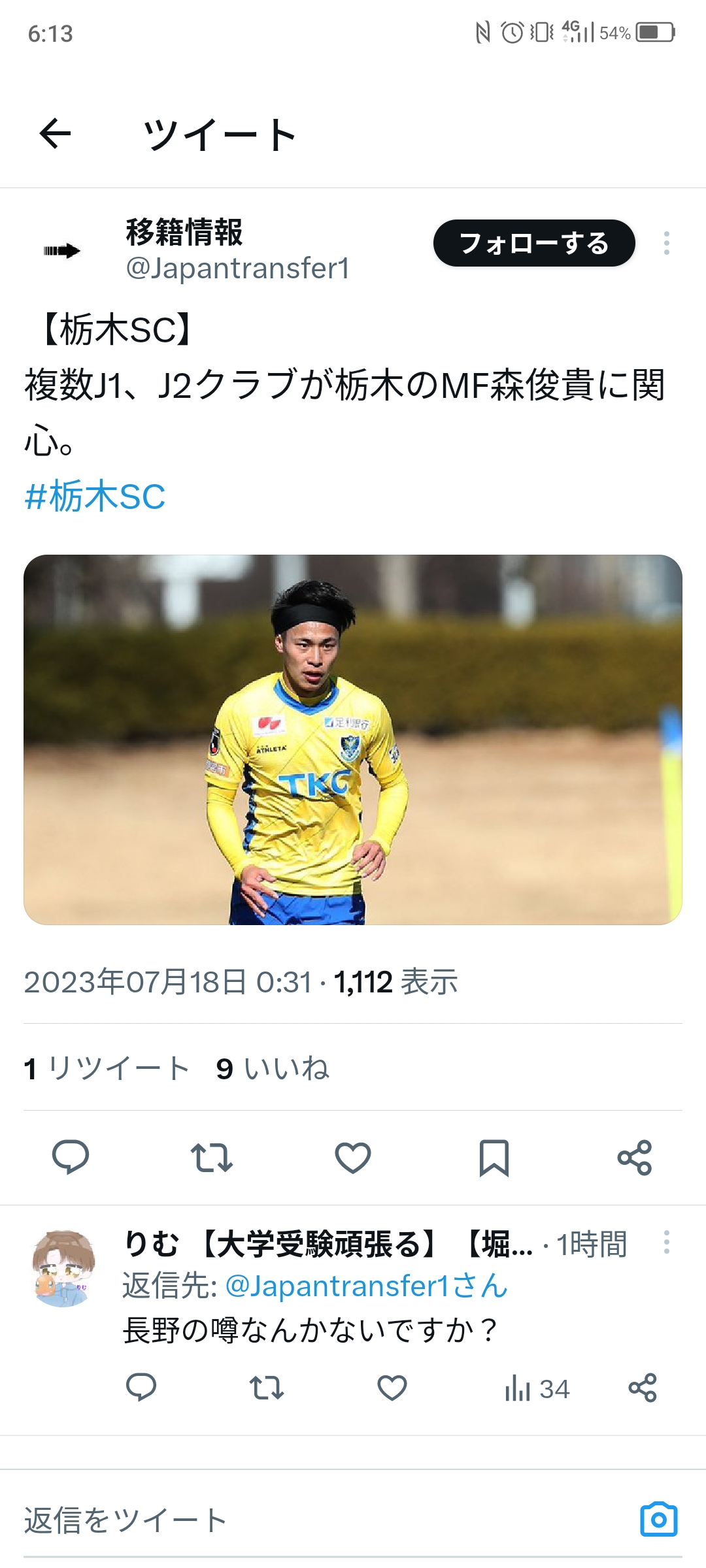This screenshot has width=706, height=1568.
Task: View analytics showing 34 on reply
Action: (x=537, y=1388)
